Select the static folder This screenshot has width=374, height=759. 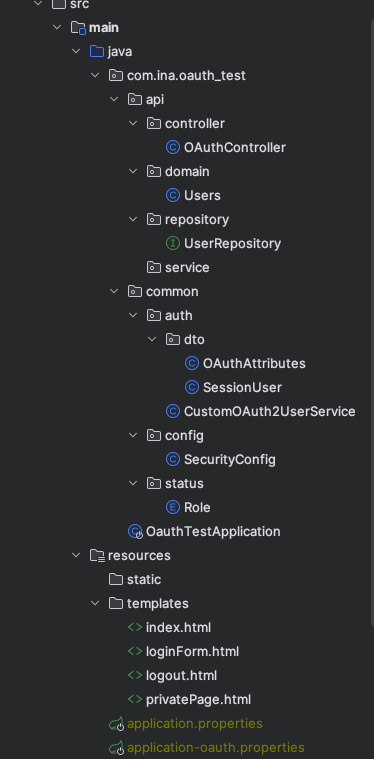coord(144,579)
